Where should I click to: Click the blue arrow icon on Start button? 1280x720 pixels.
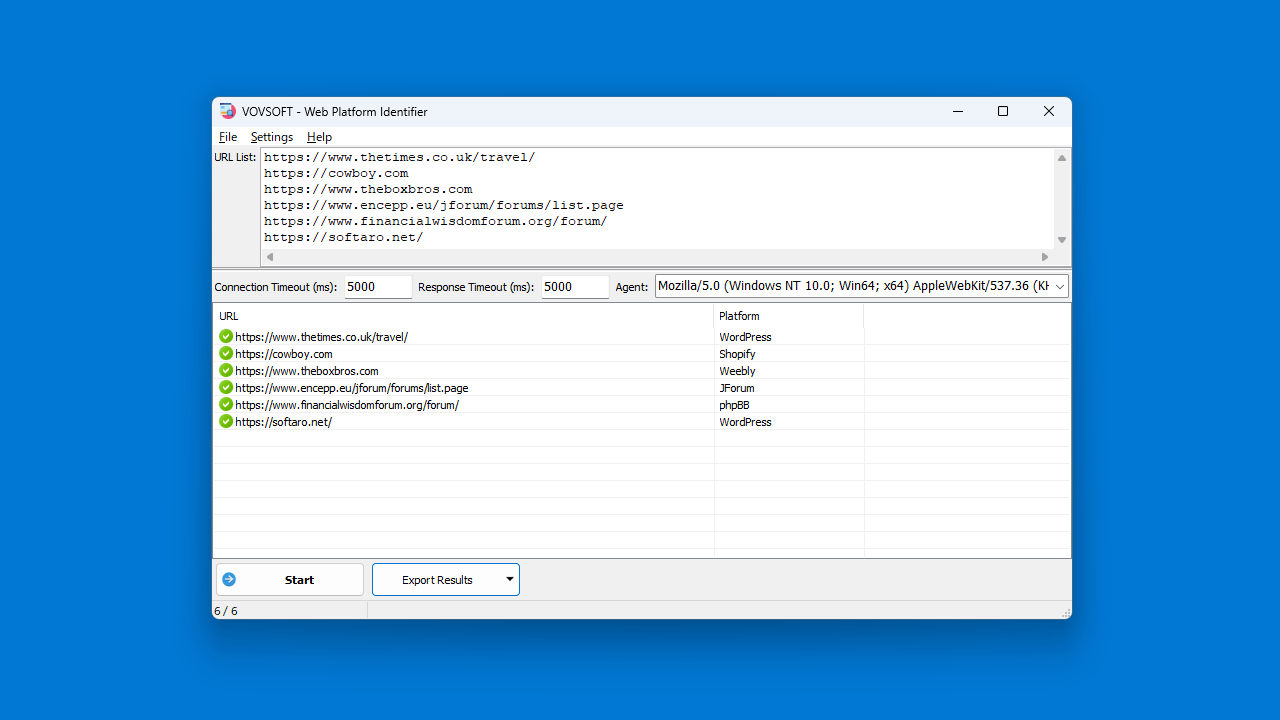[x=229, y=579]
